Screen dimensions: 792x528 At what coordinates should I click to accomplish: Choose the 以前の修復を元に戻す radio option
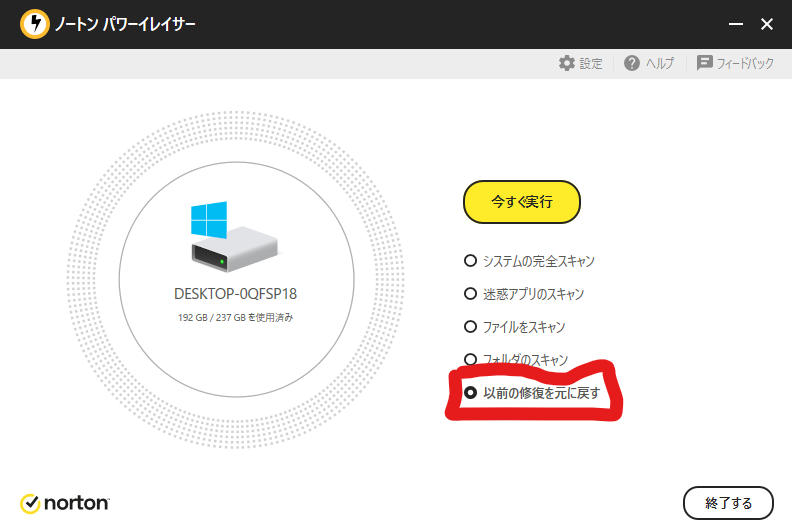tap(470, 392)
